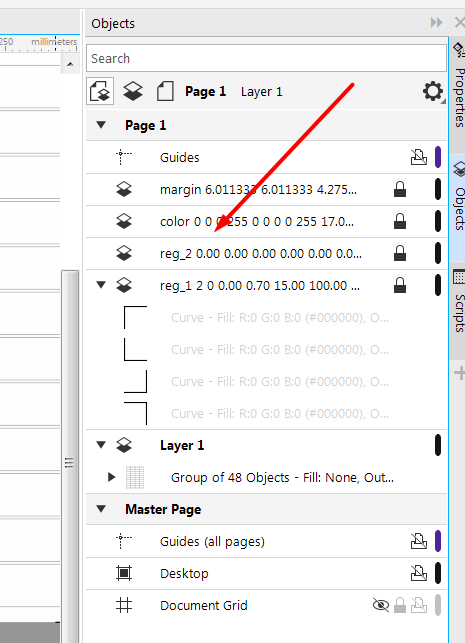Click the Layer 1 label in toolbar
The width and height of the screenshot is (465, 643).
[262, 91]
